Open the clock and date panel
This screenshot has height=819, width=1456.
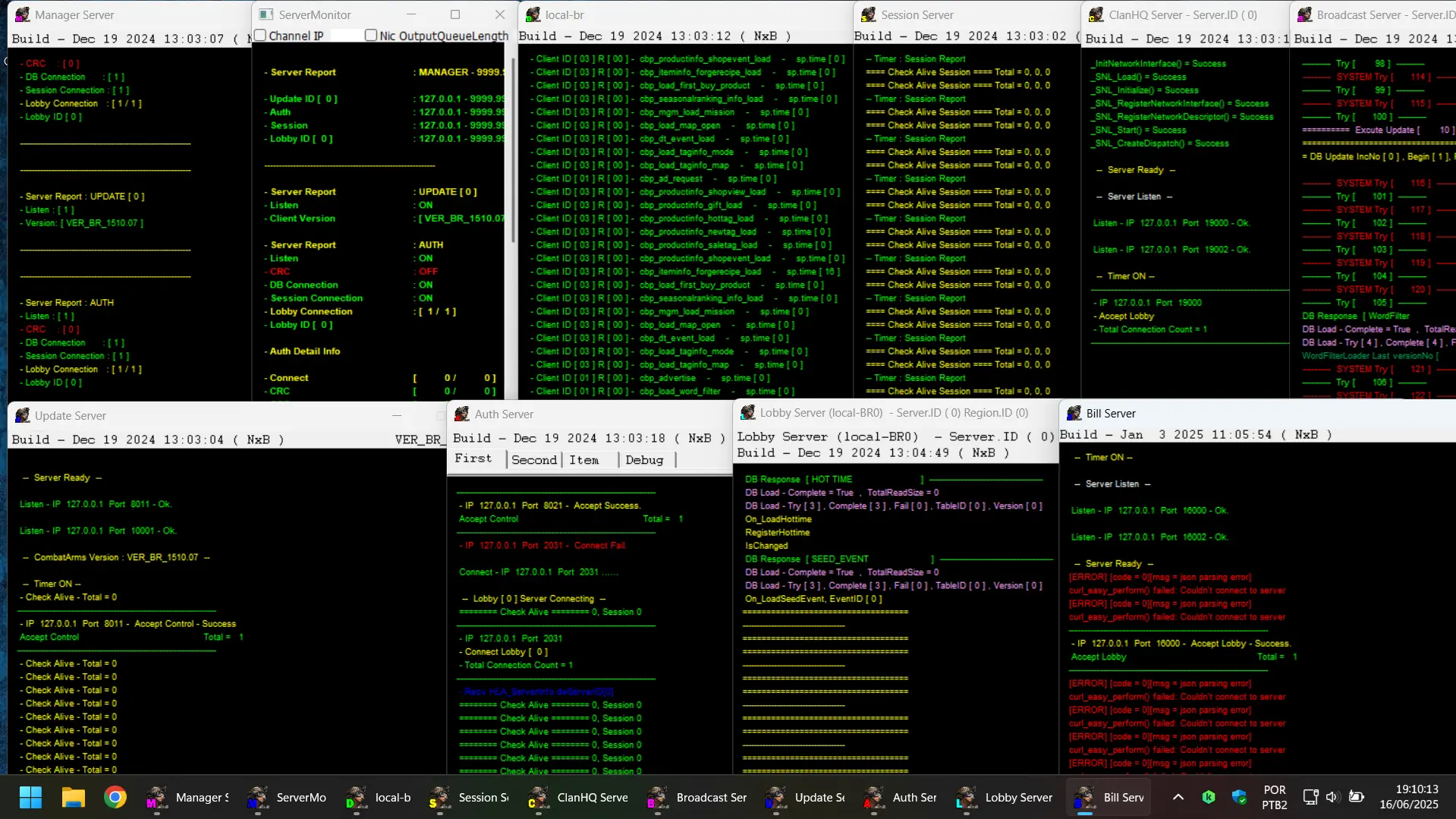tap(1408, 797)
